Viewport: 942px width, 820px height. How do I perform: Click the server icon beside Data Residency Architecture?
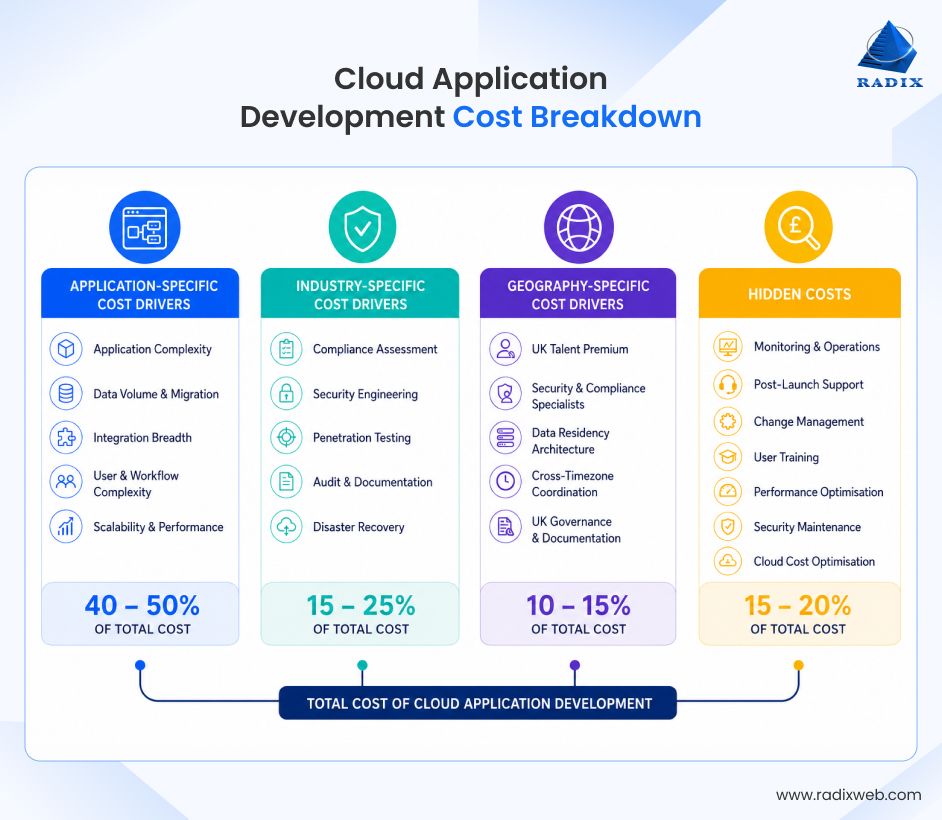pyautogui.click(x=505, y=437)
